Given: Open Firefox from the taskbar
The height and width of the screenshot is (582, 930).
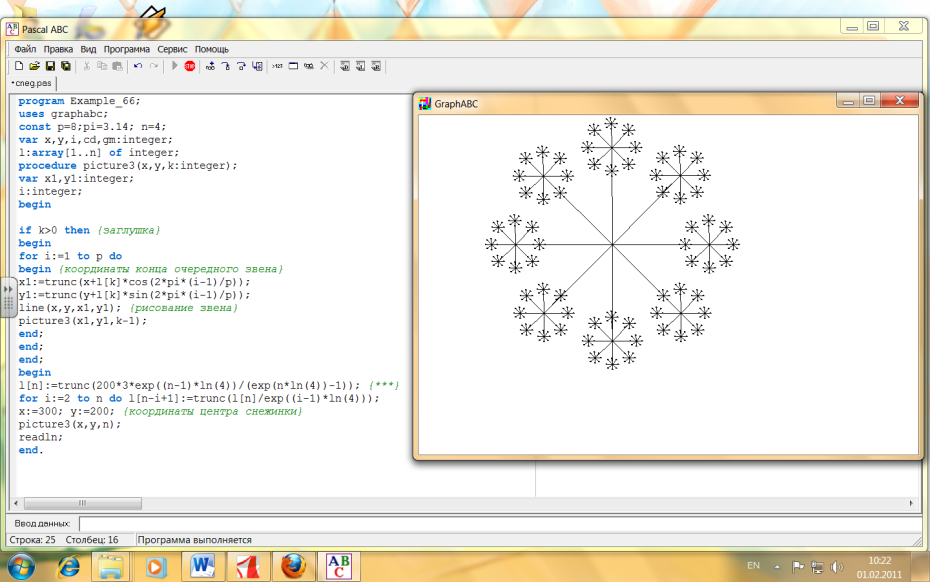Looking at the screenshot, I should pyautogui.click(x=293, y=567).
